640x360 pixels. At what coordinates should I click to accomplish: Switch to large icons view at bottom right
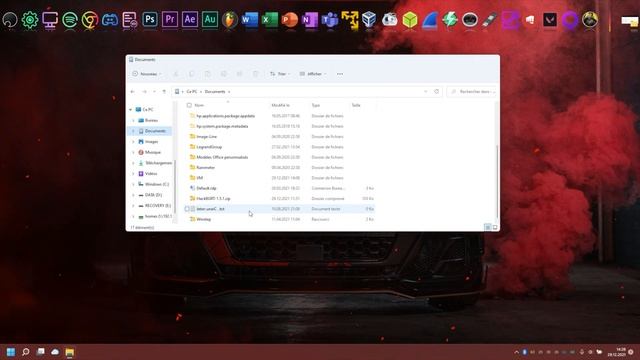[x=495, y=227]
